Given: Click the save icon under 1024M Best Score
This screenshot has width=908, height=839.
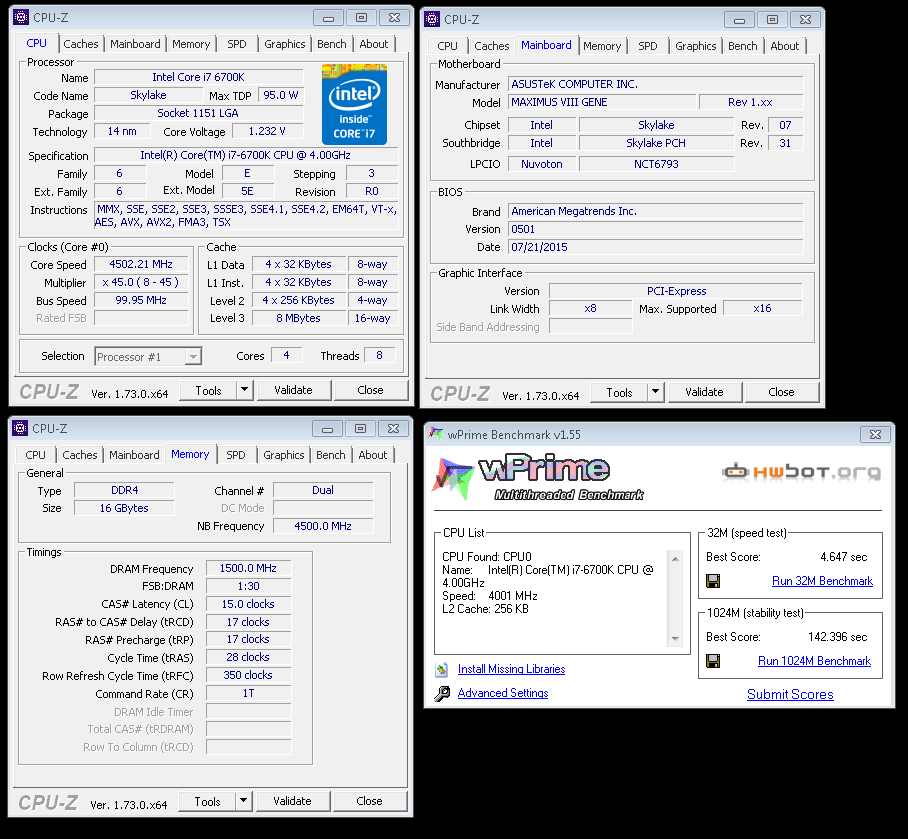Looking at the screenshot, I should (x=713, y=661).
